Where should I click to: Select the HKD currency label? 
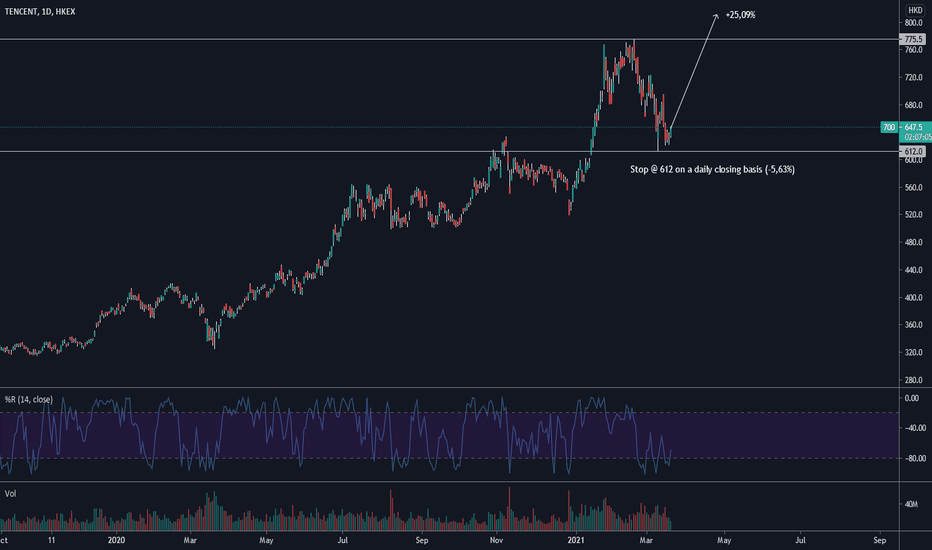[915, 10]
